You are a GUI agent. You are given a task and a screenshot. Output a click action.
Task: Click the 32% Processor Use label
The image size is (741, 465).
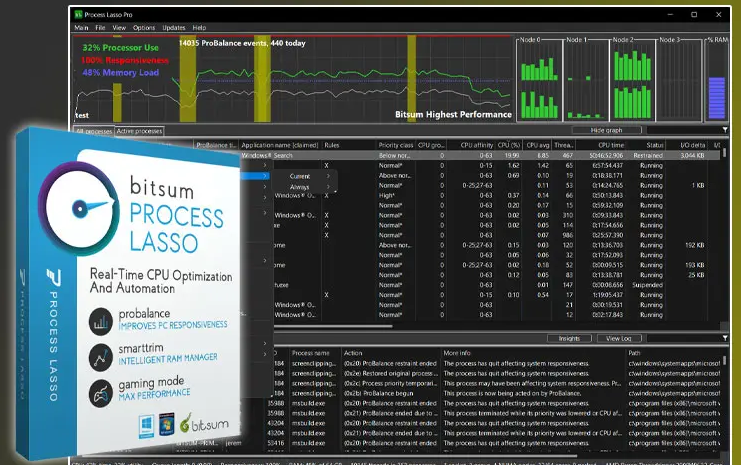coord(121,48)
